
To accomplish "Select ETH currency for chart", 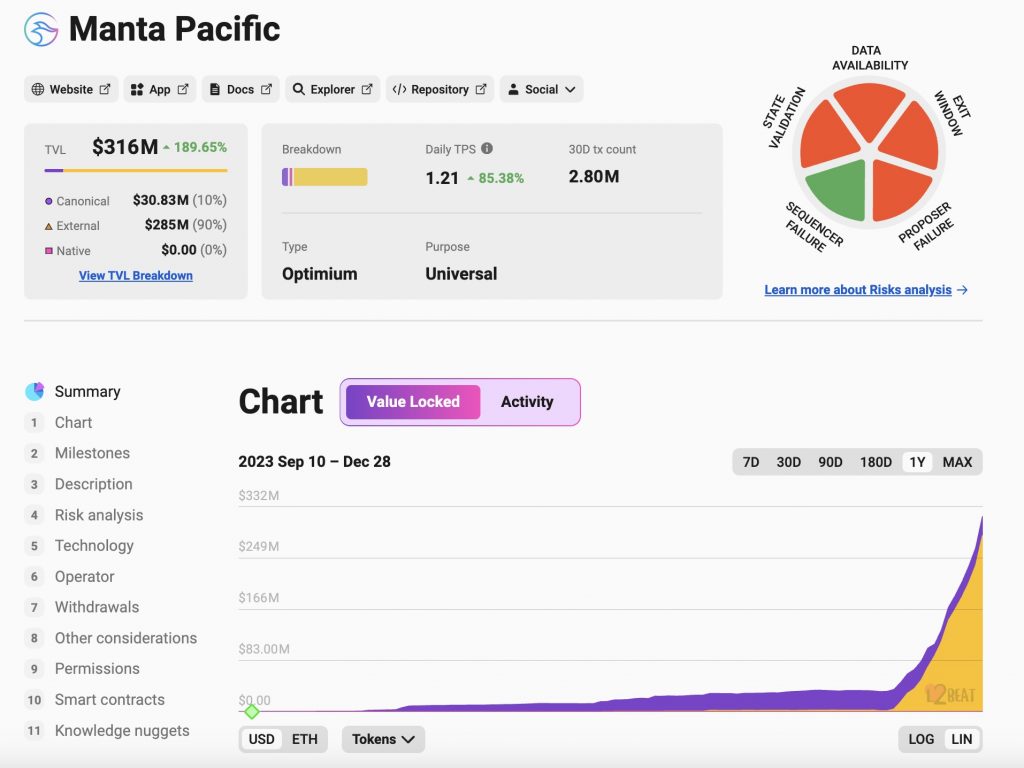I will [x=304, y=739].
